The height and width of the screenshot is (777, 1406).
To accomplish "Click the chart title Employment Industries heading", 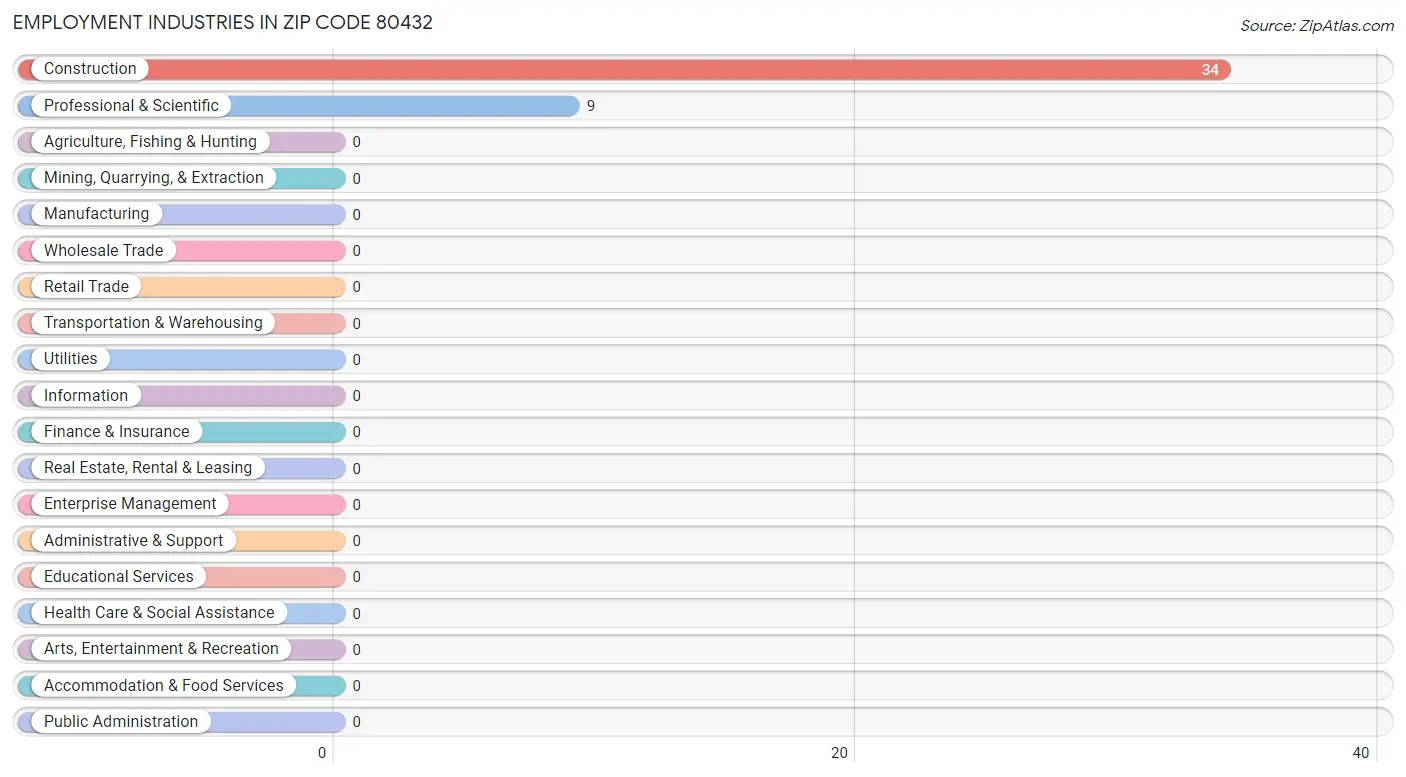I will [x=223, y=22].
